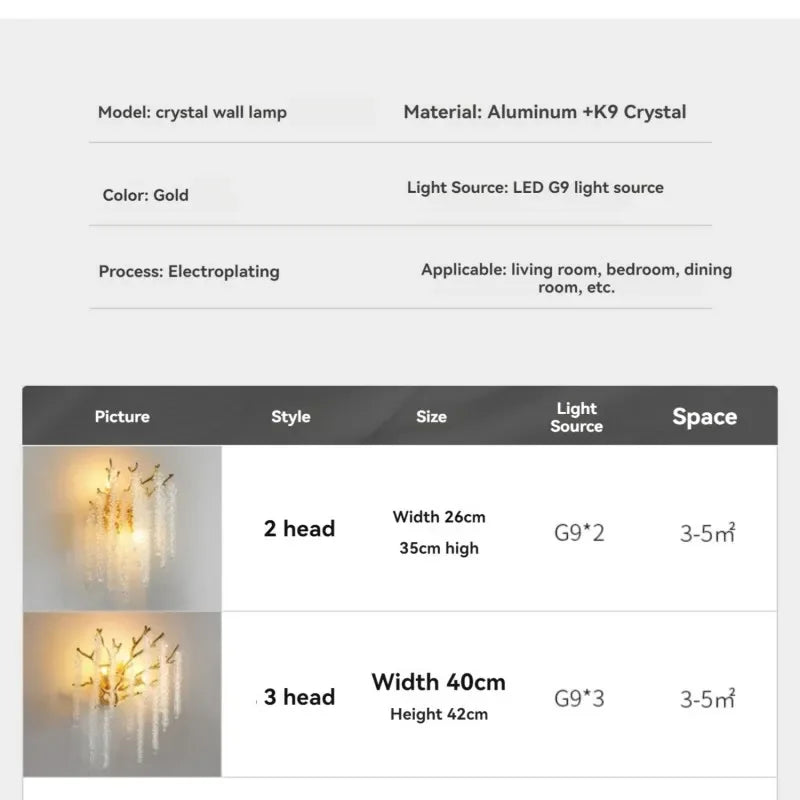Click the G9*3 light source cell
The width and height of the screenshot is (800, 800).
[579, 698]
